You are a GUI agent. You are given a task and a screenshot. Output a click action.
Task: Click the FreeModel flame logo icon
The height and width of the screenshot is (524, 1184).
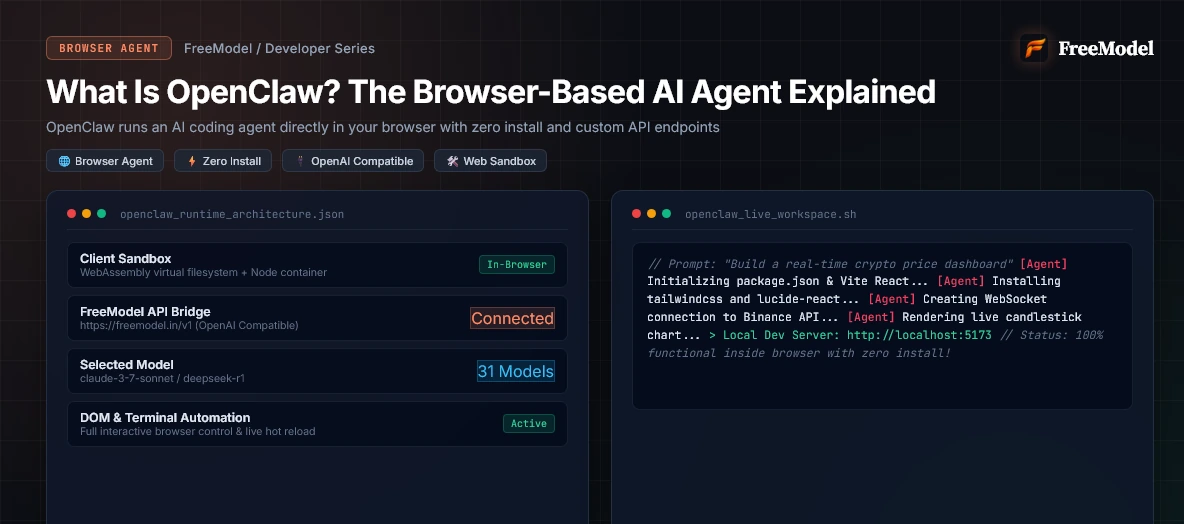(1034, 48)
